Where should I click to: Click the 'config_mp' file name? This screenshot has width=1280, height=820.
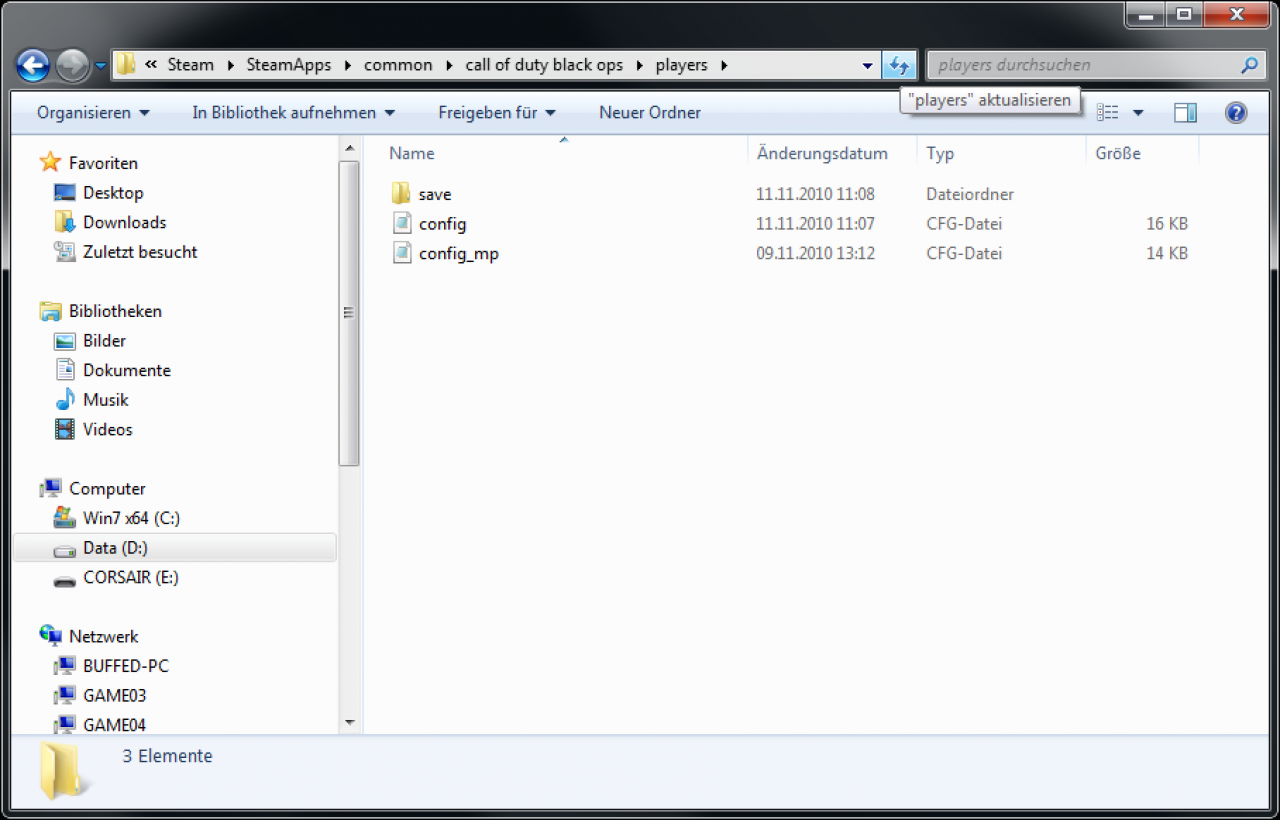[459, 254]
